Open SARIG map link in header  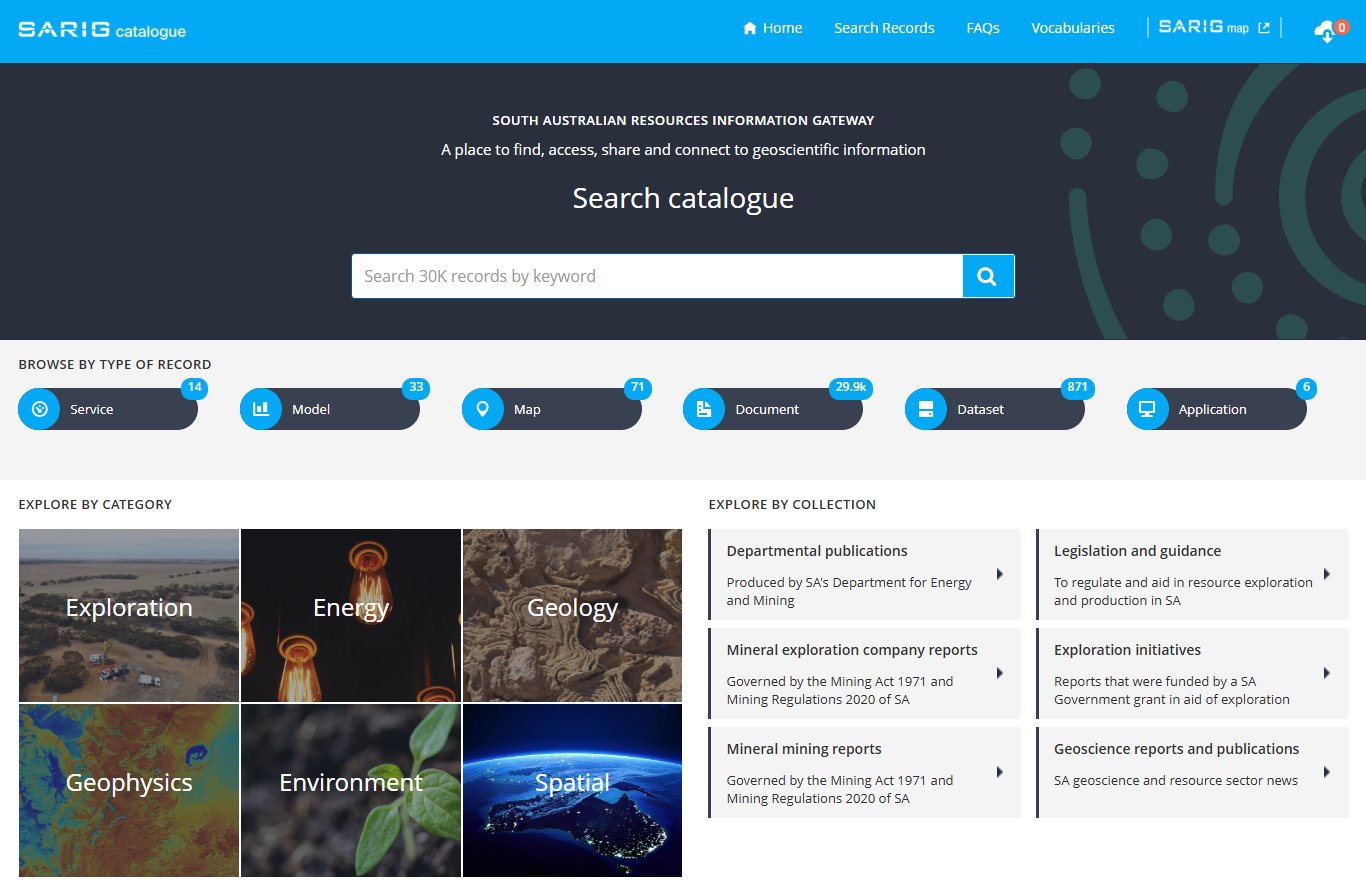[x=1214, y=28]
